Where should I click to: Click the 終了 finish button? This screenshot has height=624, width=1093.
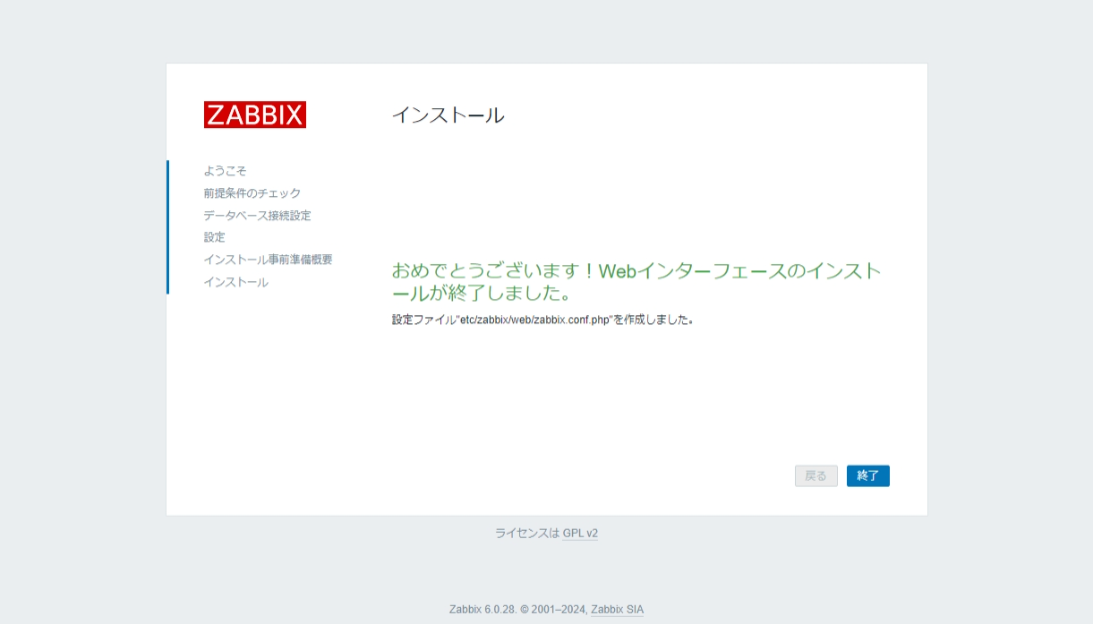pos(868,475)
